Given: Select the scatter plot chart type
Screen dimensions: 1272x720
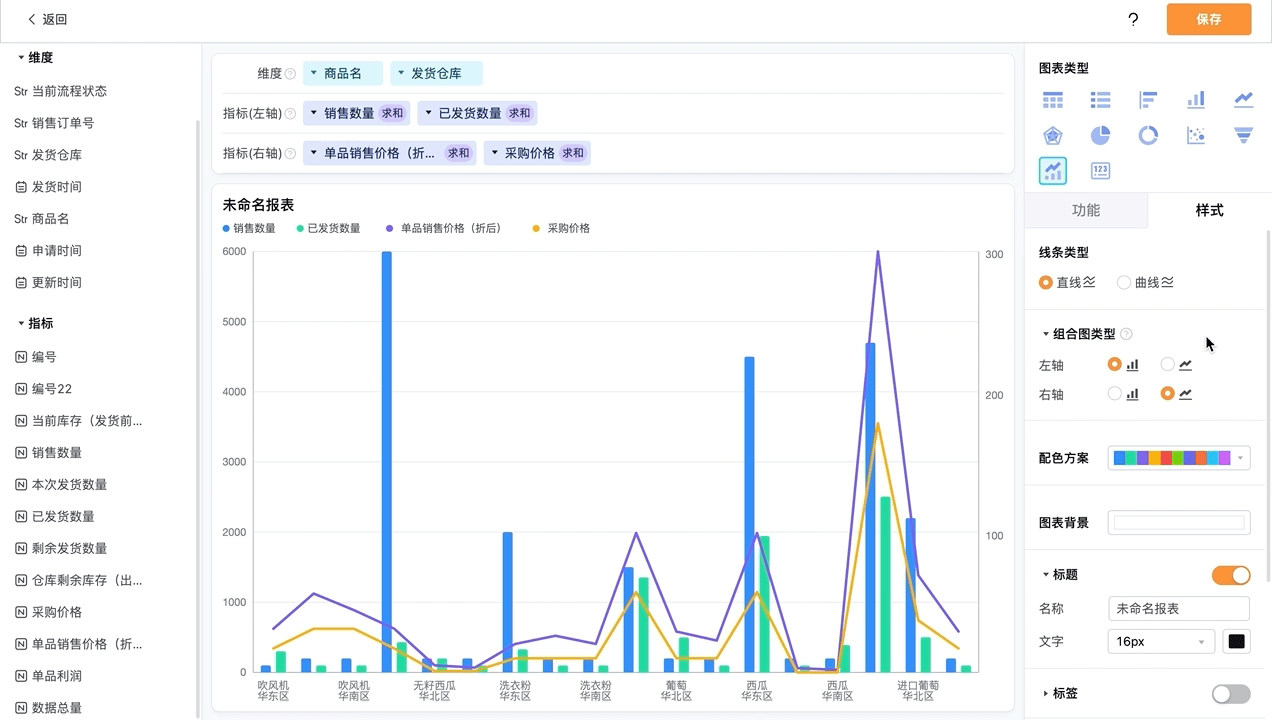Looking at the screenshot, I should (x=1196, y=135).
